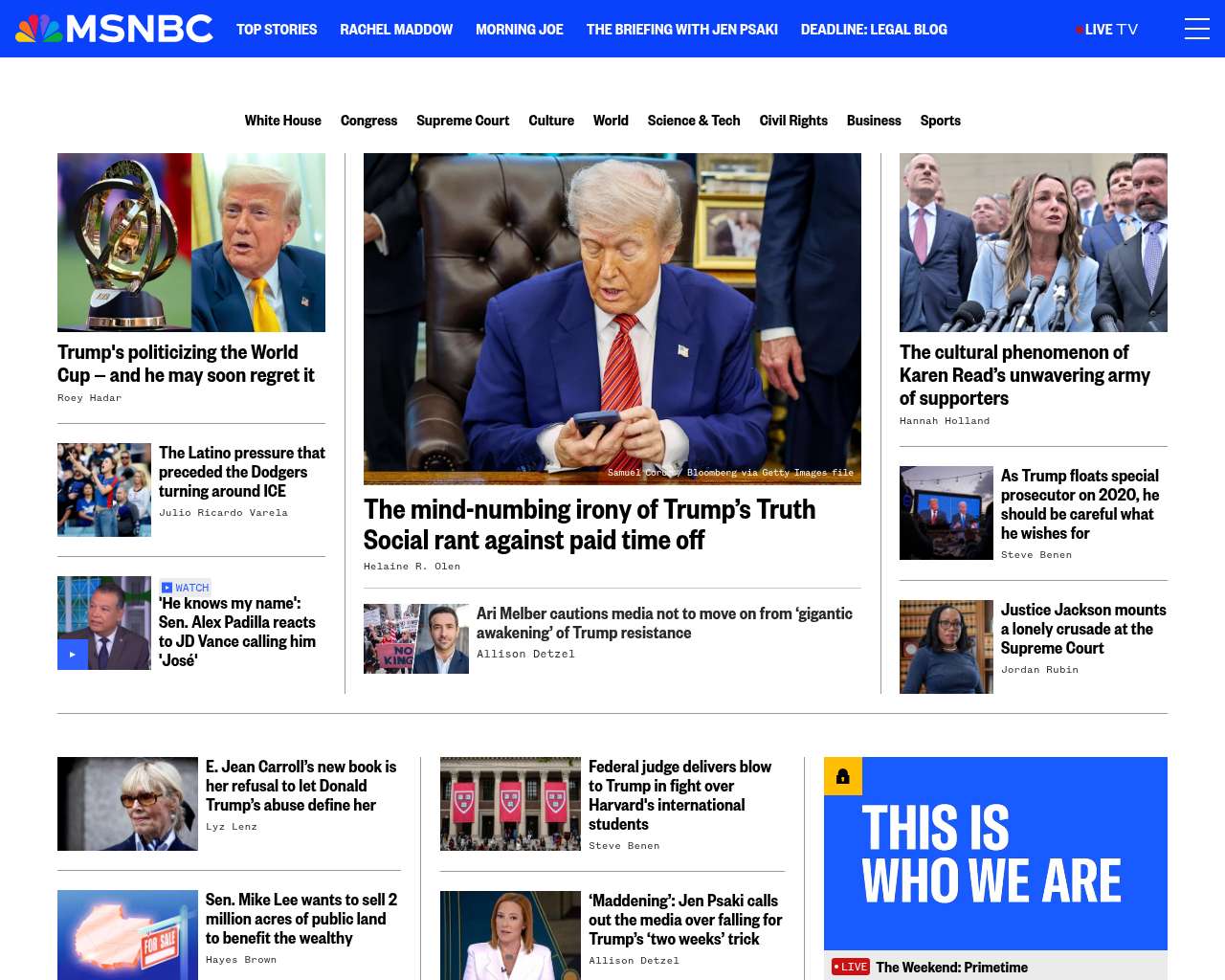Open the Karen Read supporters article
Viewport: 1225px width, 980px height.
pos(1025,375)
